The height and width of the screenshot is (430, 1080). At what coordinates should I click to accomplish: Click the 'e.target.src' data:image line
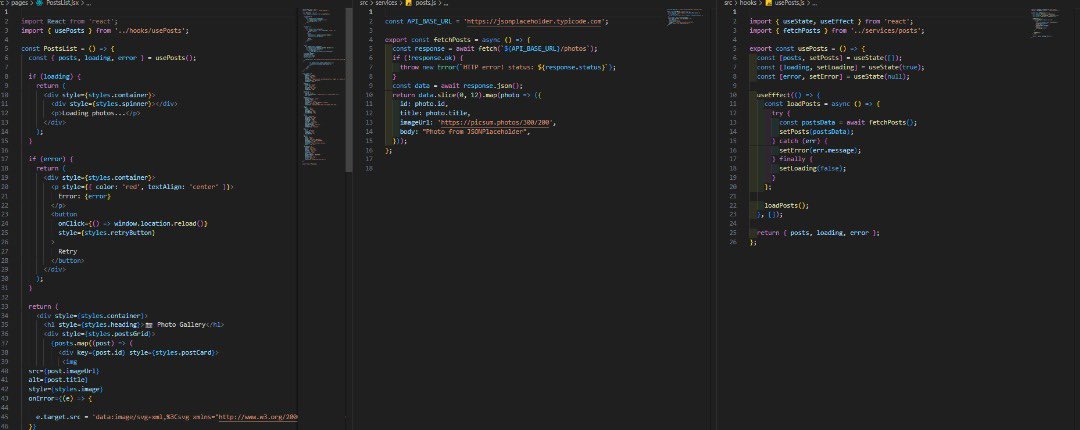[x=167, y=417]
